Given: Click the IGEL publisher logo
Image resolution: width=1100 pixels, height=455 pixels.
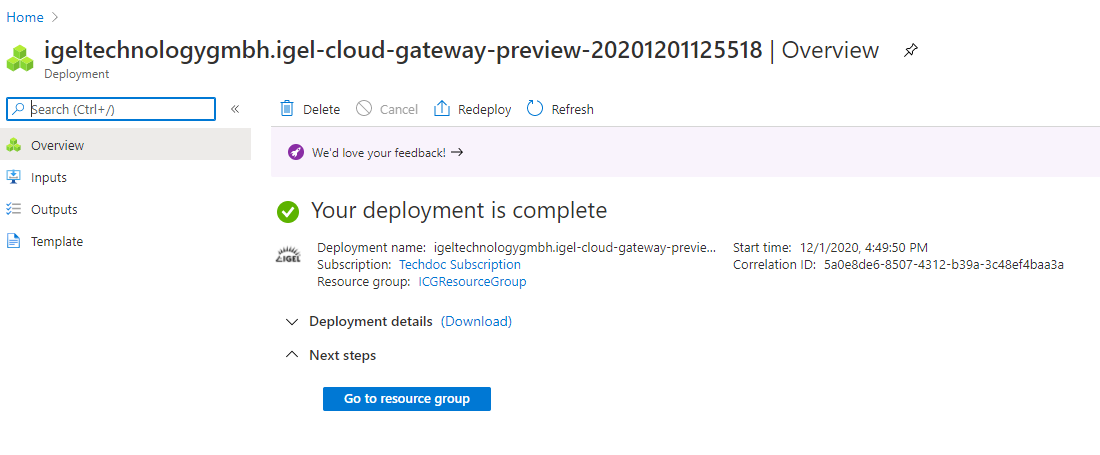Looking at the screenshot, I should (x=287, y=256).
